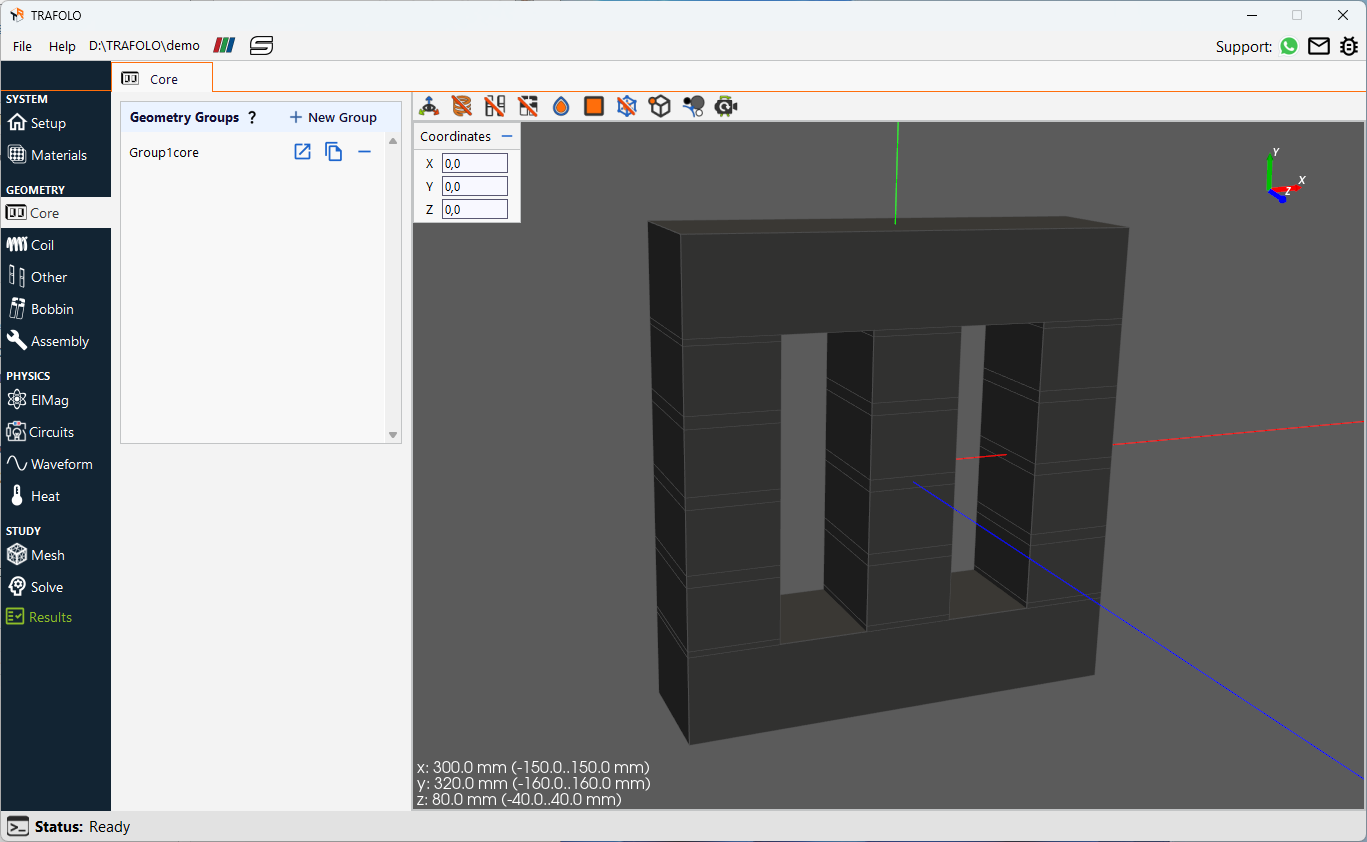Click the camera rotation animation icon
This screenshot has height=842, width=1367.
tap(725, 105)
